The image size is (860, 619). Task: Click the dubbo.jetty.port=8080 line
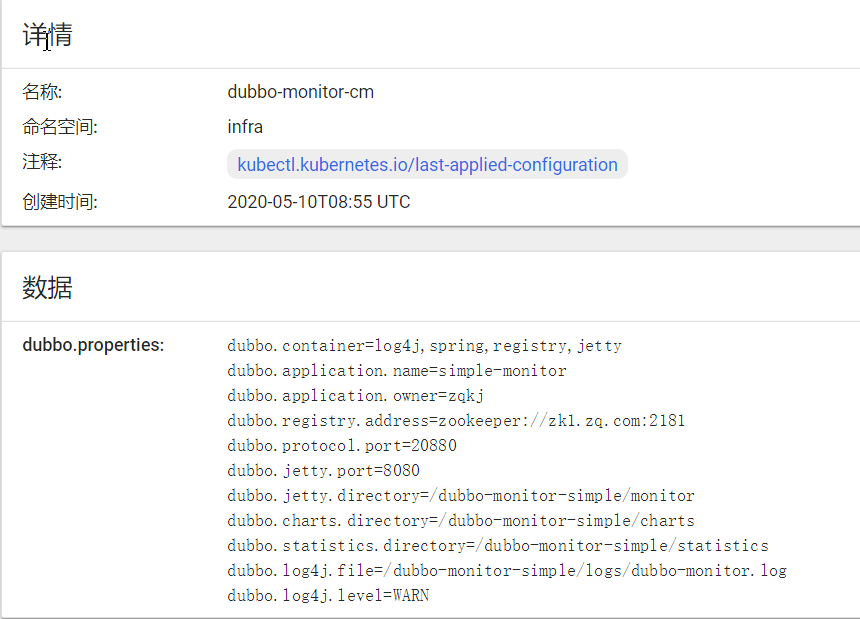(x=323, y=471)
